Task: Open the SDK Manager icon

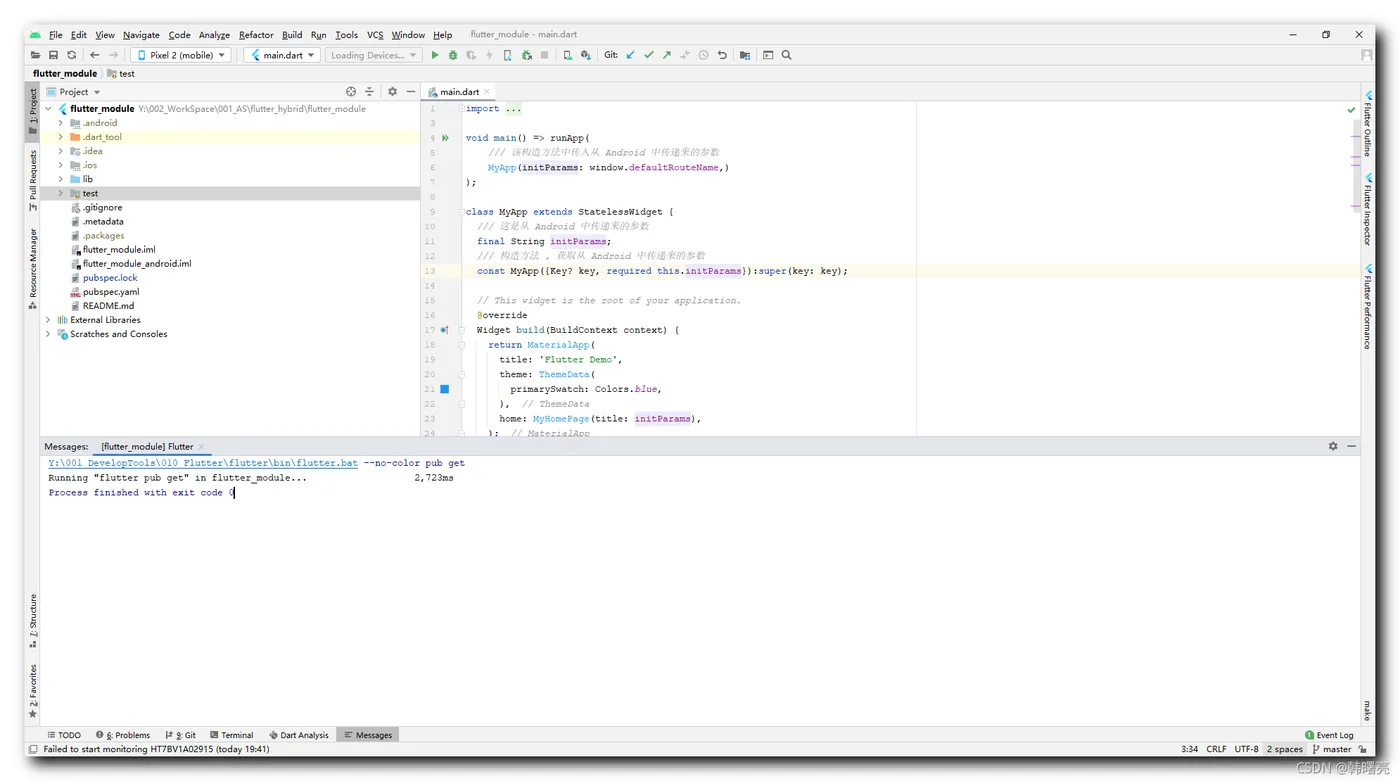Action: (585, 55)
